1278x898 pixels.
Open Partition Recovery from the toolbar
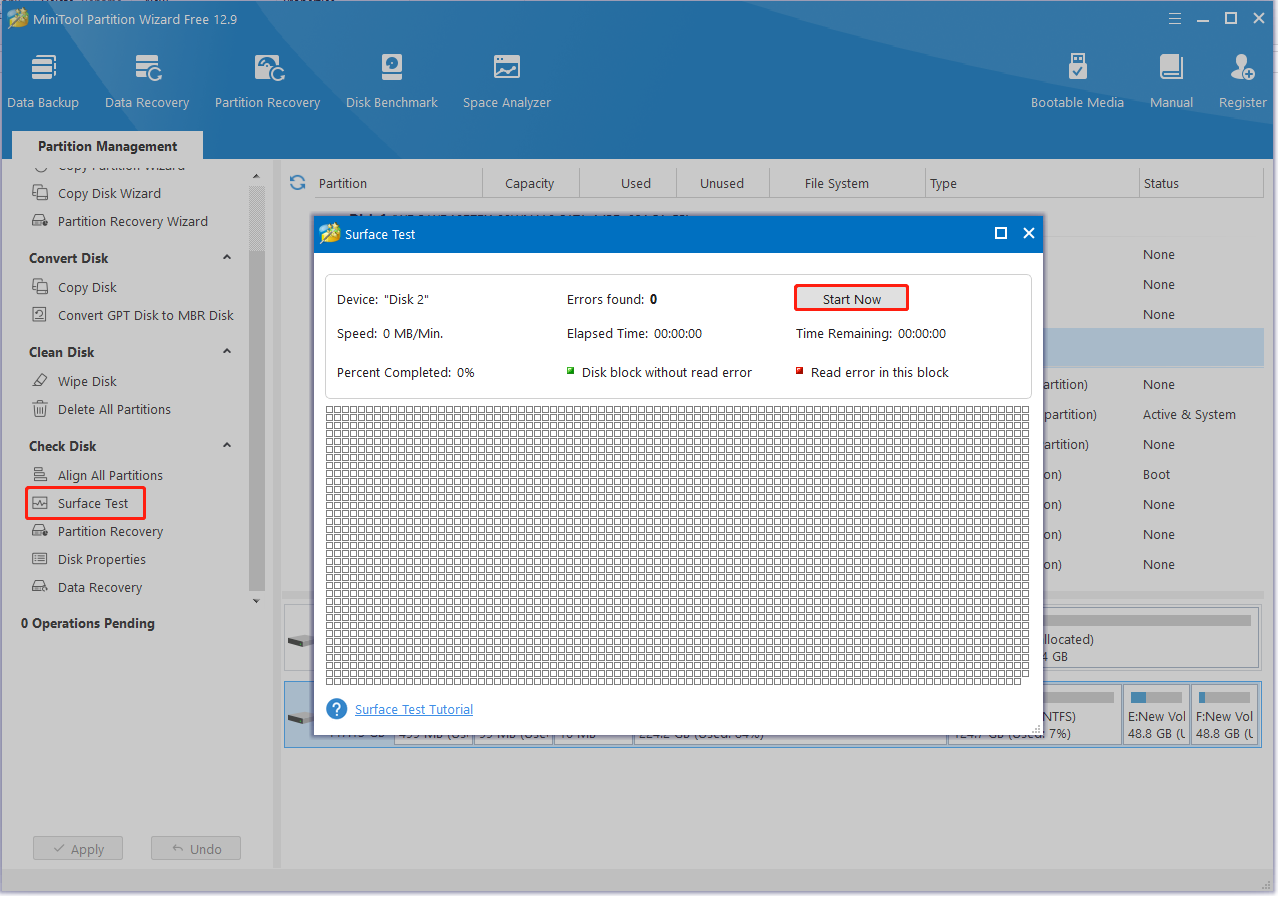pyautogui.click(x=267, y=81)
